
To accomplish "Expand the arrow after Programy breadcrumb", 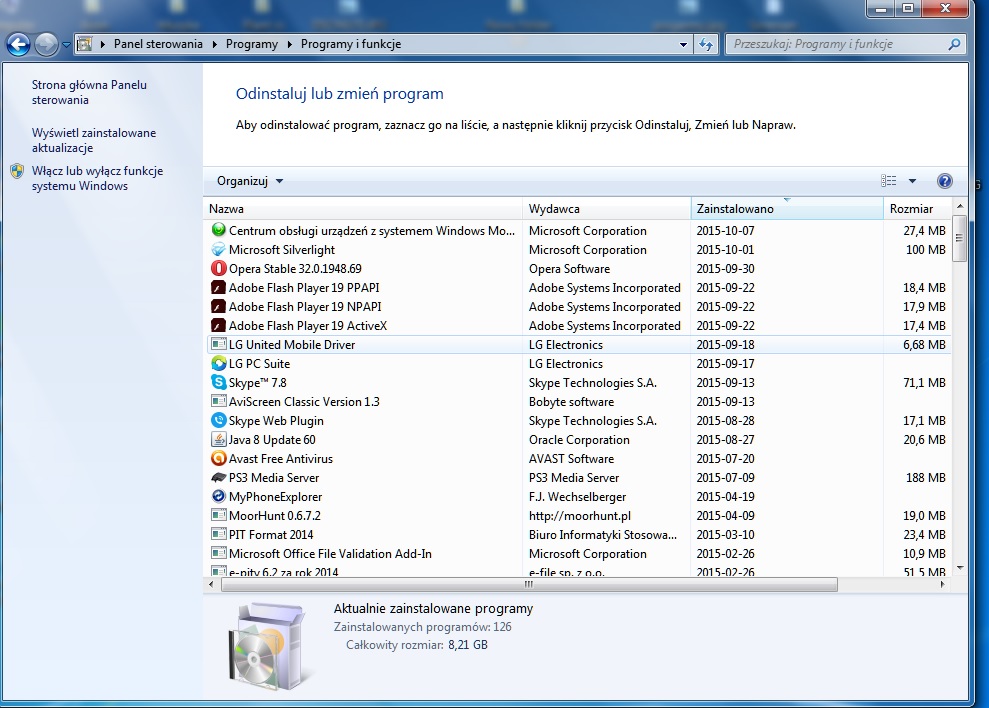I will pos(290,44).
